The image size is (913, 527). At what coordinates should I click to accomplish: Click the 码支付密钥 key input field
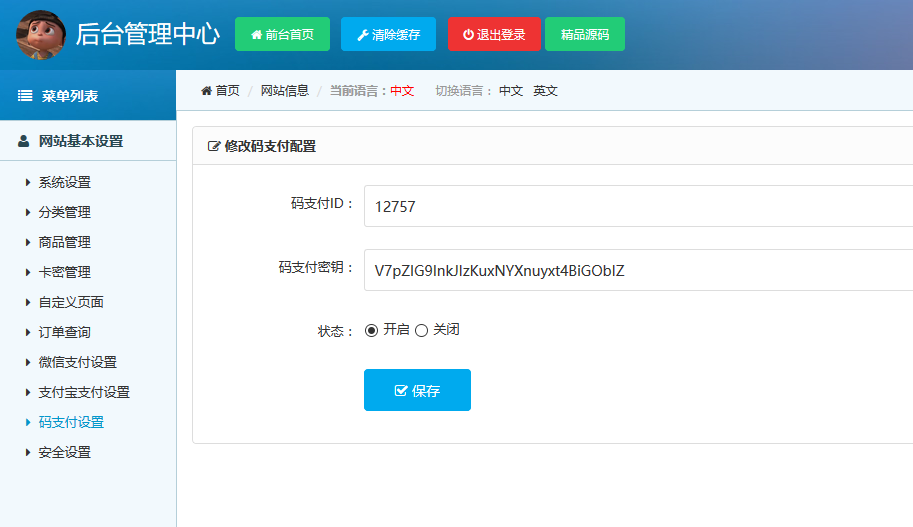pyautogui.click(x=638, y=270)
